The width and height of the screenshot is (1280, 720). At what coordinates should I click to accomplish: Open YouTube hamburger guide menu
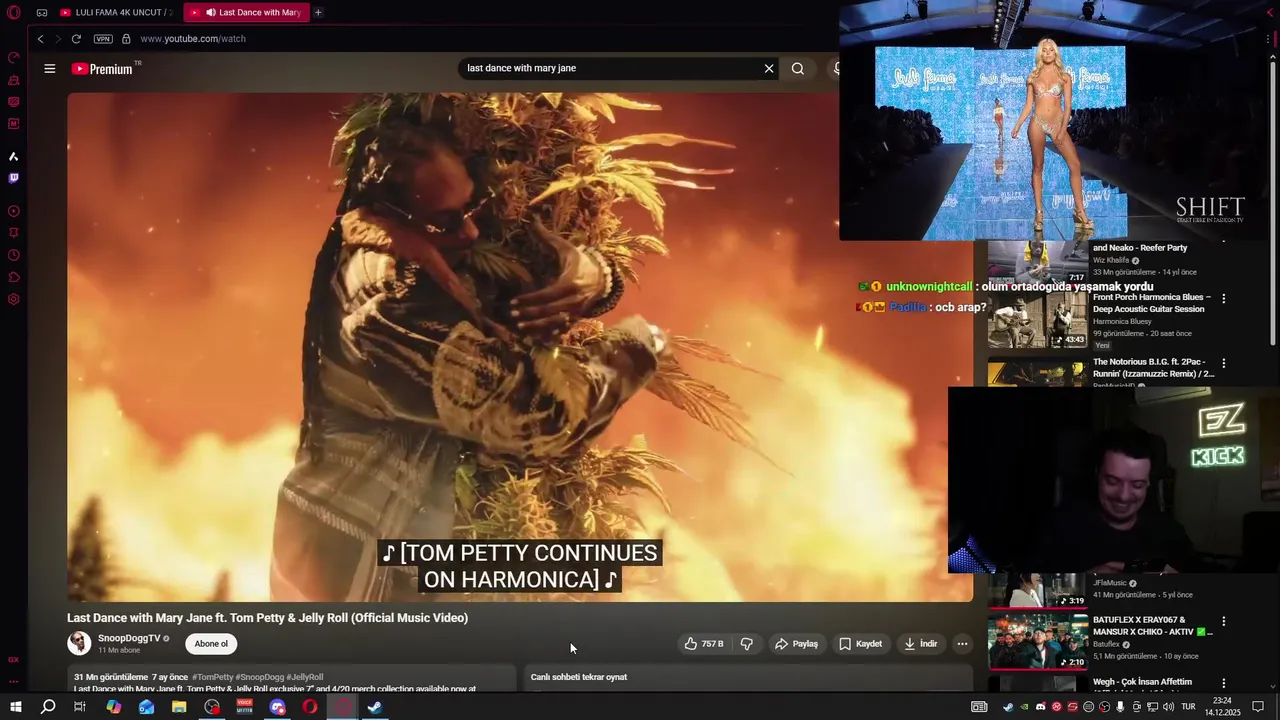click(x=49, y=69)
